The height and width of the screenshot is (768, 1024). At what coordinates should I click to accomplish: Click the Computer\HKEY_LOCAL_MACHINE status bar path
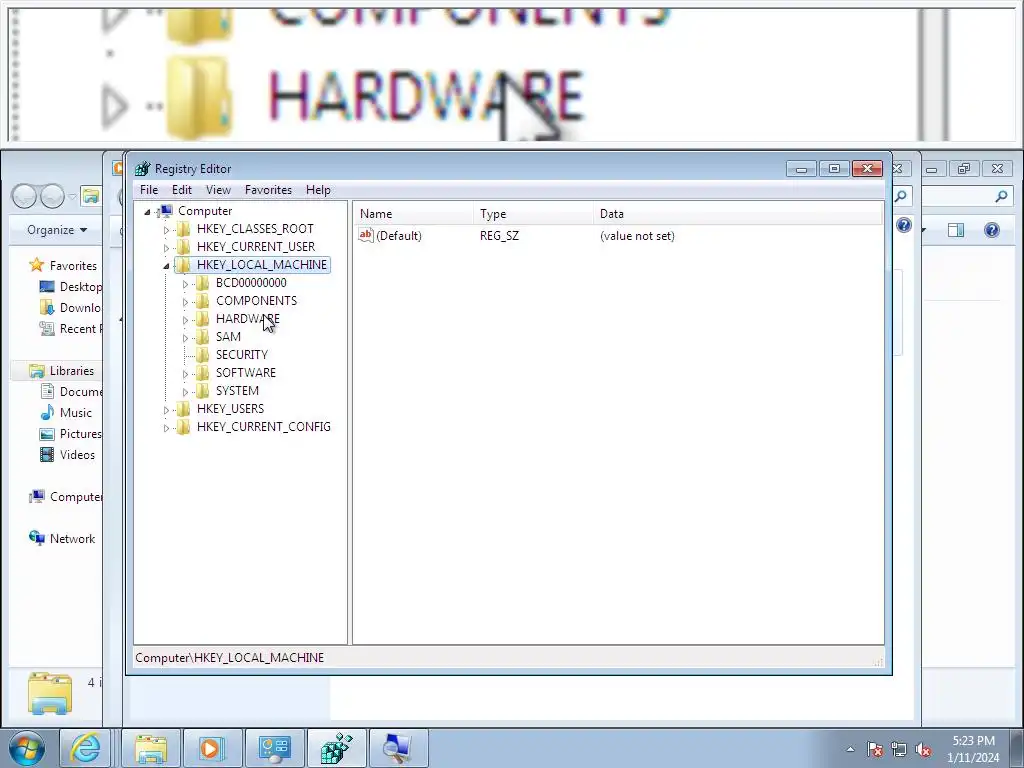pos(229,658)
